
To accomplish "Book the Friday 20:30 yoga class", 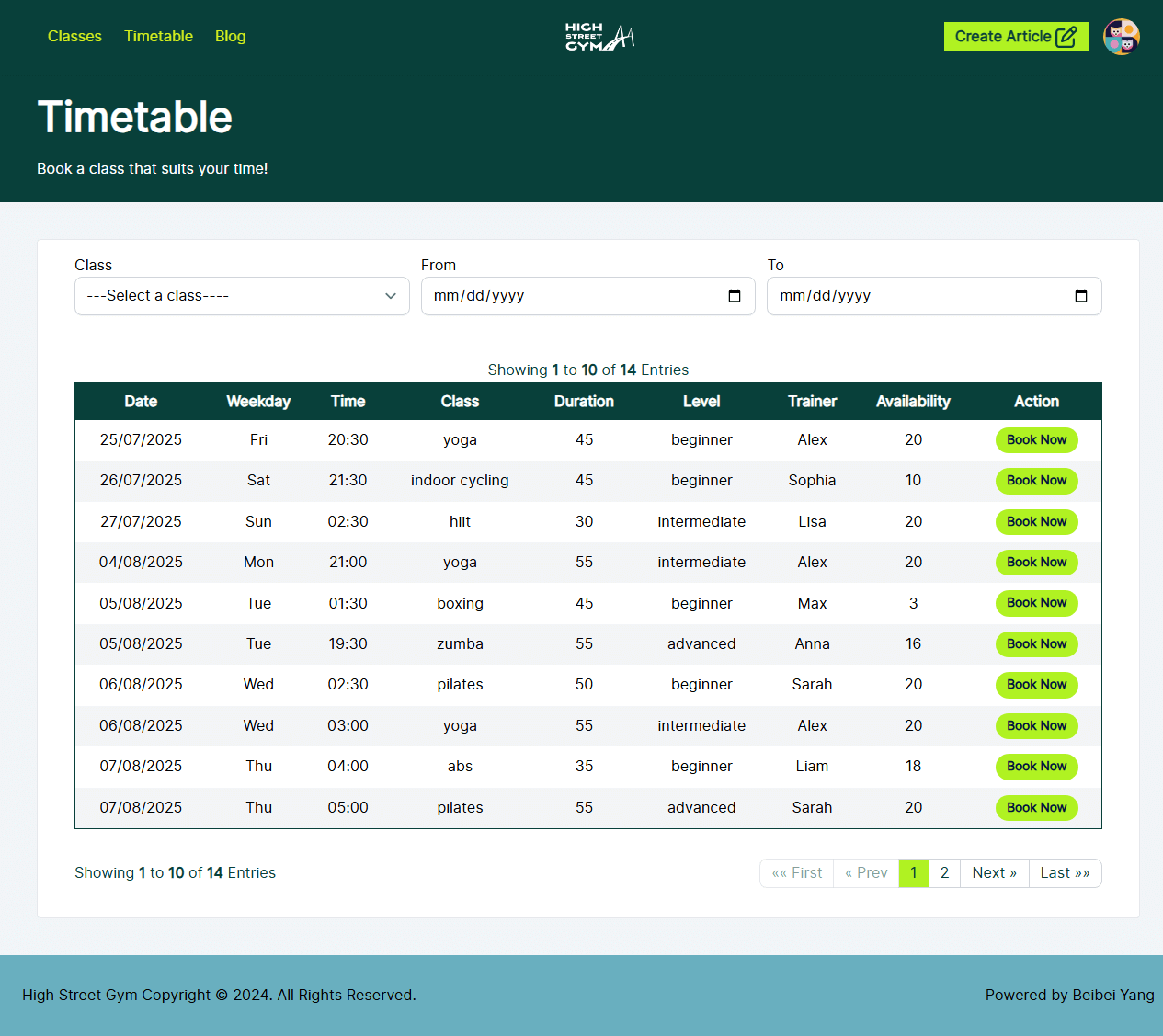I will 1036,440.
